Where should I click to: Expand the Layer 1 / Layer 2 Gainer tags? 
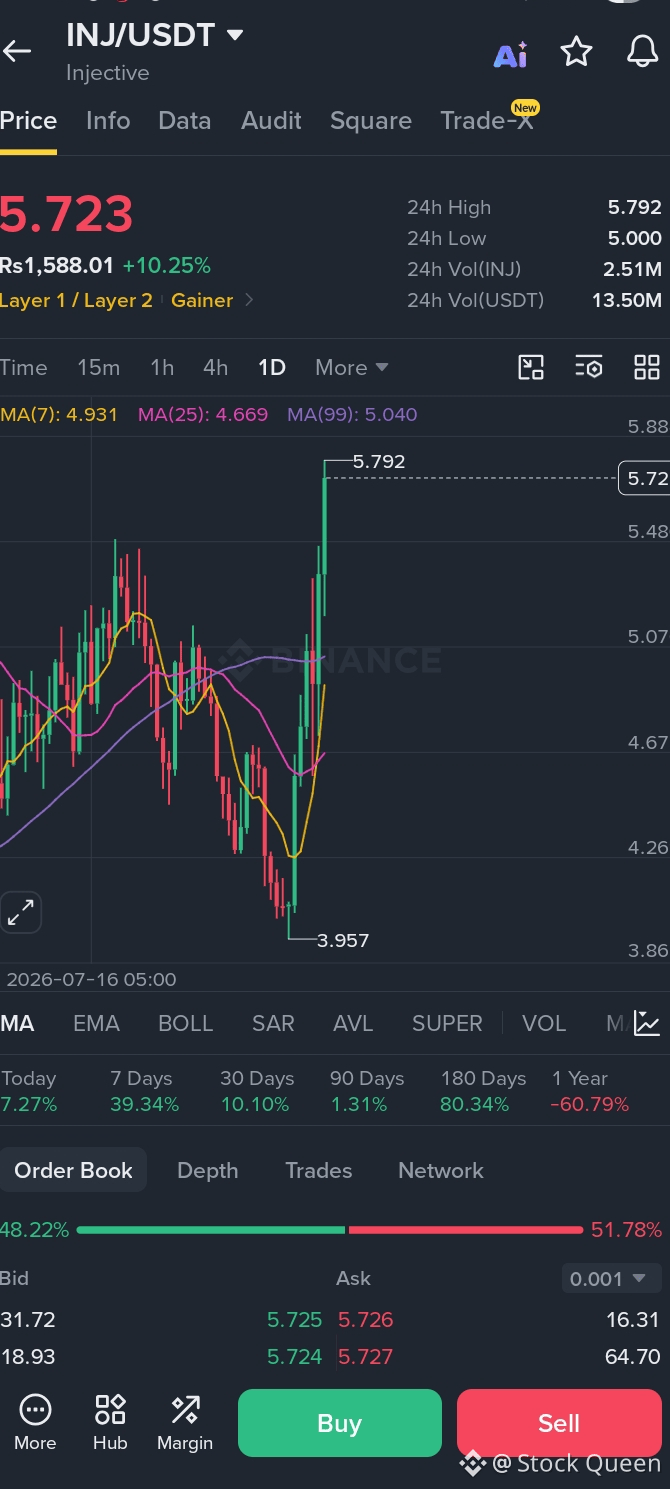[249, 300]
